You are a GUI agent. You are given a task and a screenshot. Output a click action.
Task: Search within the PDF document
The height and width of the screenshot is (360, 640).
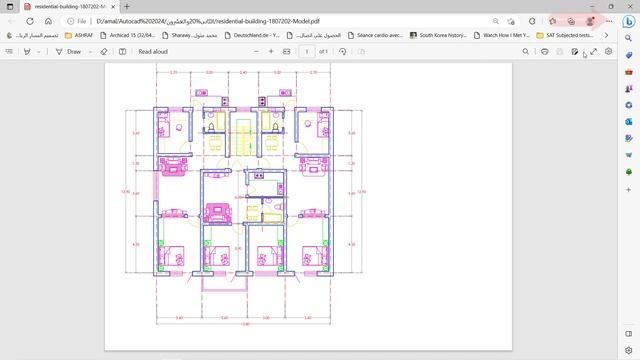point(526,51)
